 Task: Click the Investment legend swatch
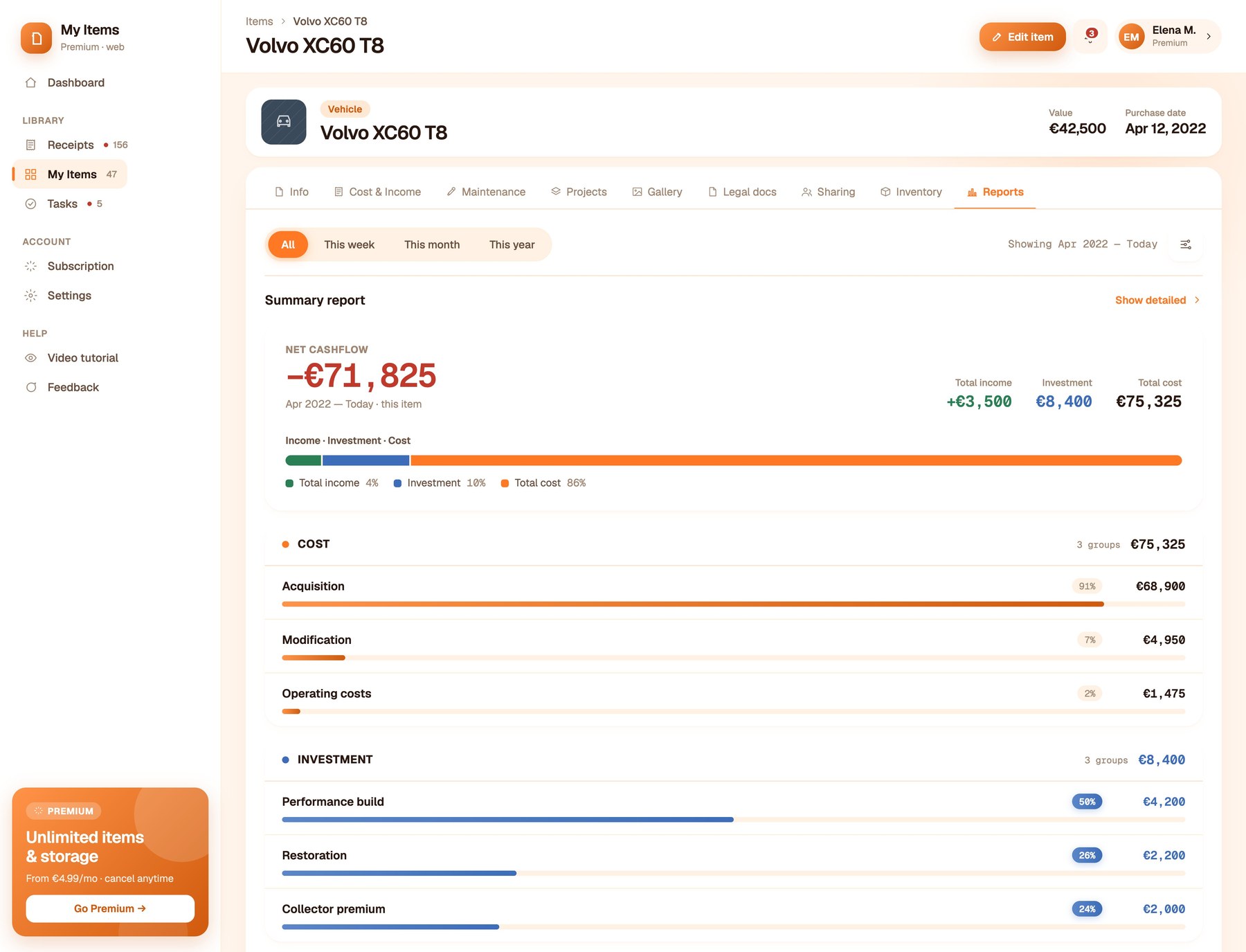click(397, 483)
